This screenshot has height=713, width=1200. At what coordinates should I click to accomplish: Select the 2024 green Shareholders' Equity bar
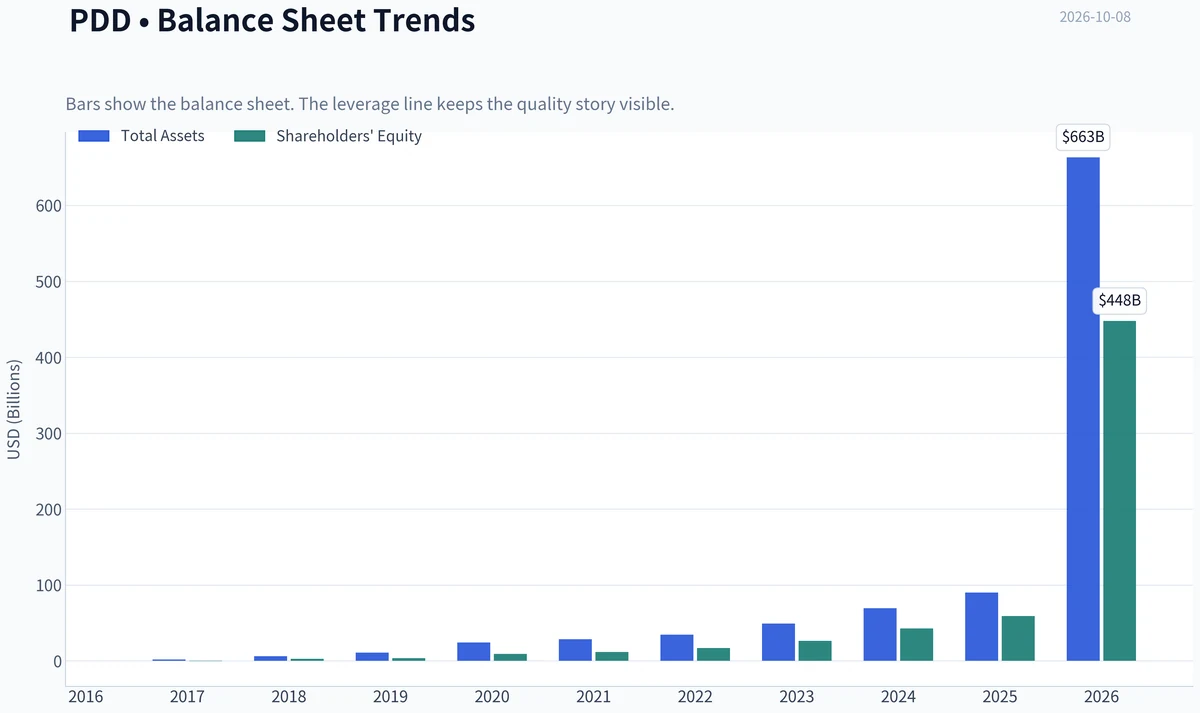pyautogui.click(x=916, y=645)
